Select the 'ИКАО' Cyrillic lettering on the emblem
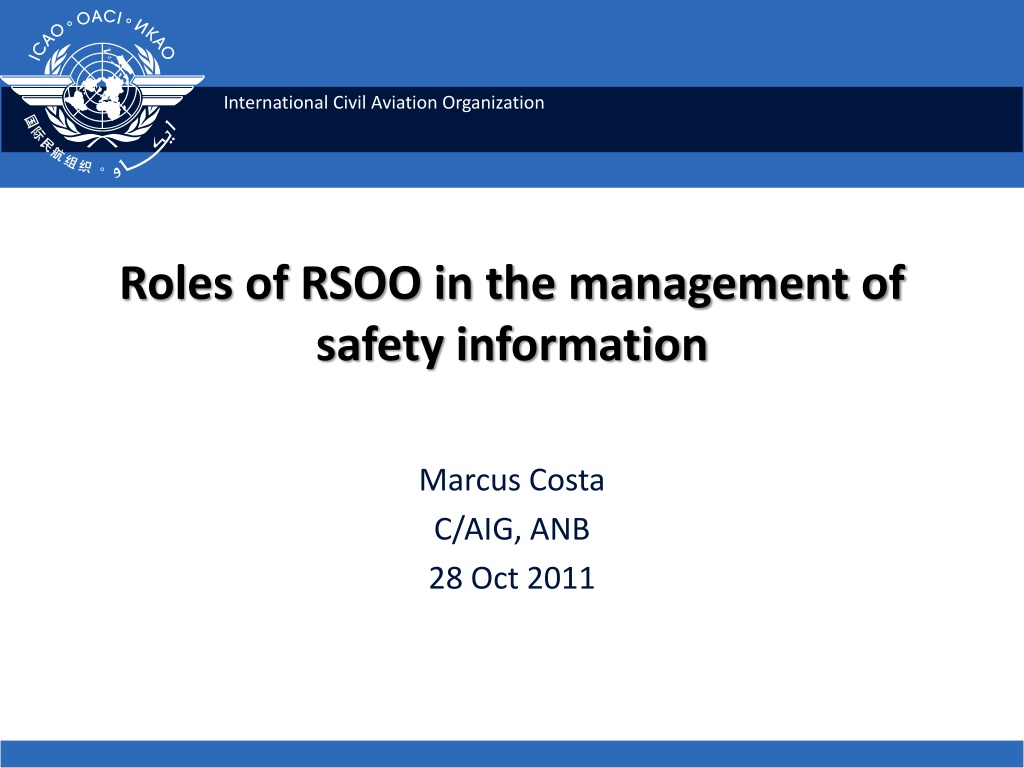The height and width of the screenshot is (768, 1024). (x=155, y=40)
